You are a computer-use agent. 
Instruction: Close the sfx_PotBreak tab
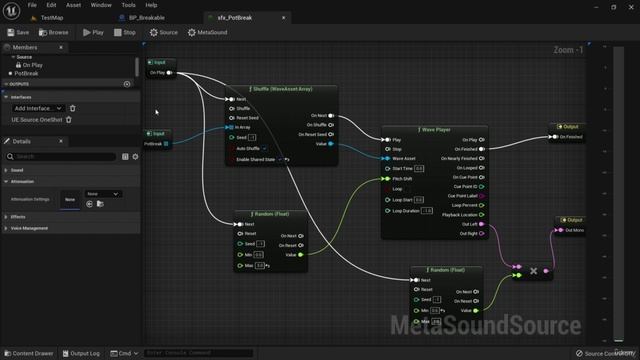click(x=284, y=18)
